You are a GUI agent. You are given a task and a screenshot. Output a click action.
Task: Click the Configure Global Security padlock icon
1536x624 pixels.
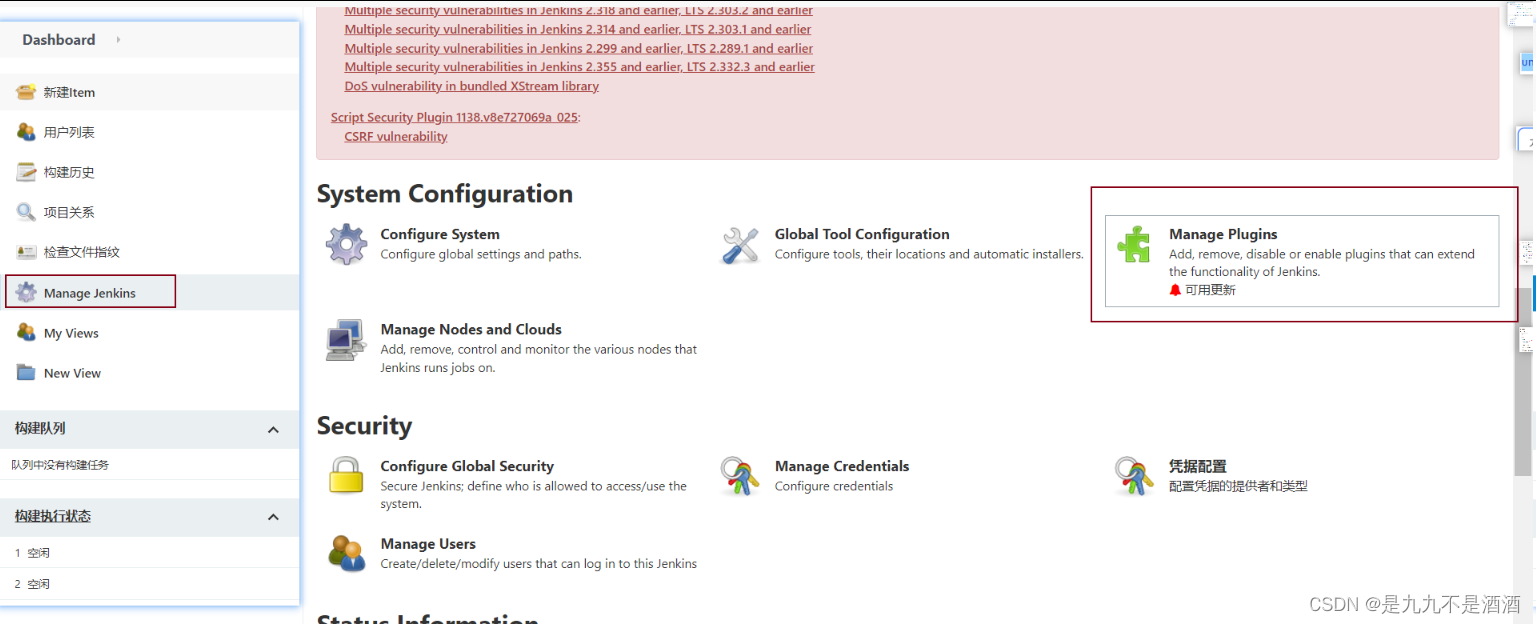(x=346, y=475)
